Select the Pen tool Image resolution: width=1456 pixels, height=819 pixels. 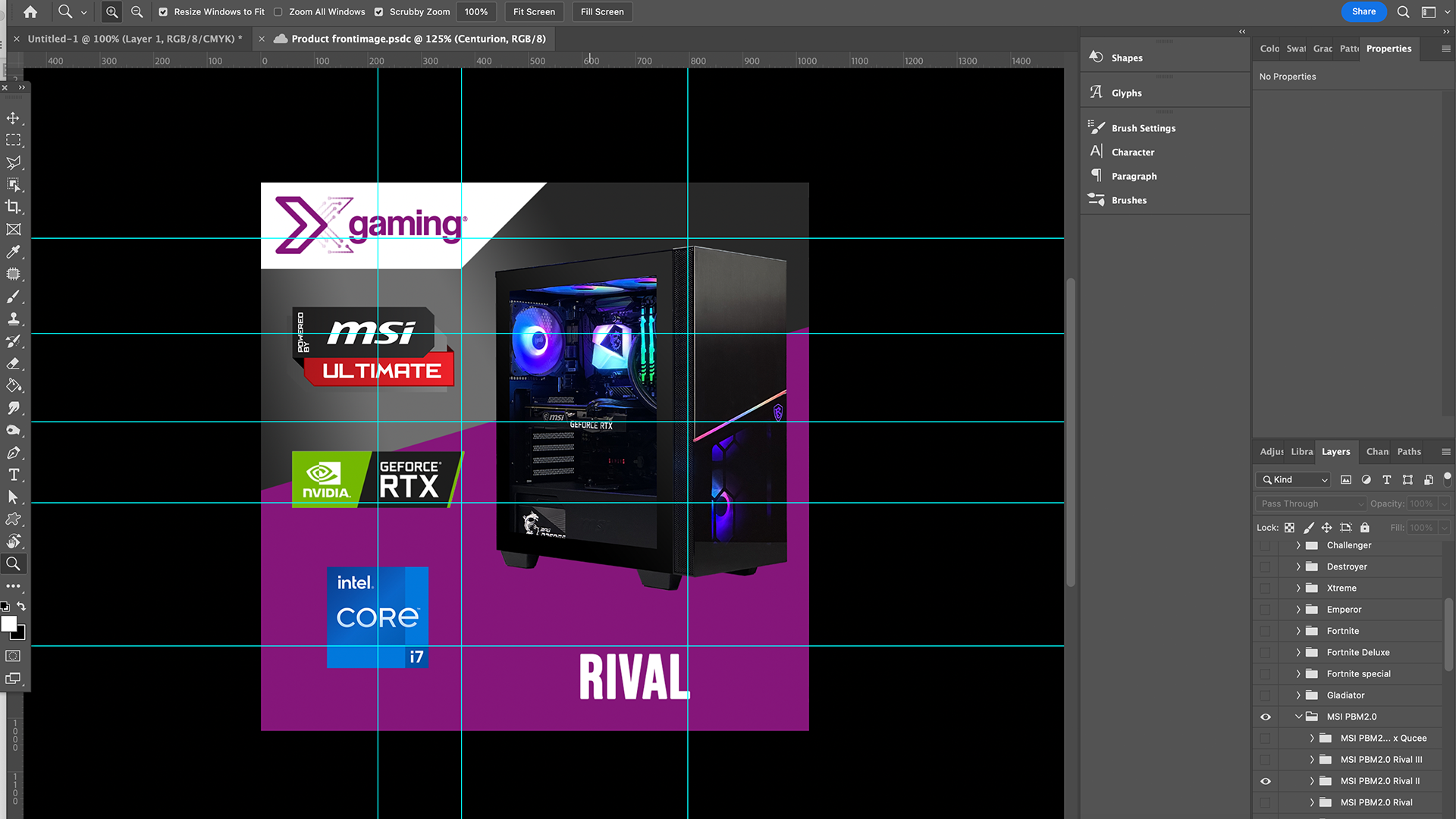(13, 453)
